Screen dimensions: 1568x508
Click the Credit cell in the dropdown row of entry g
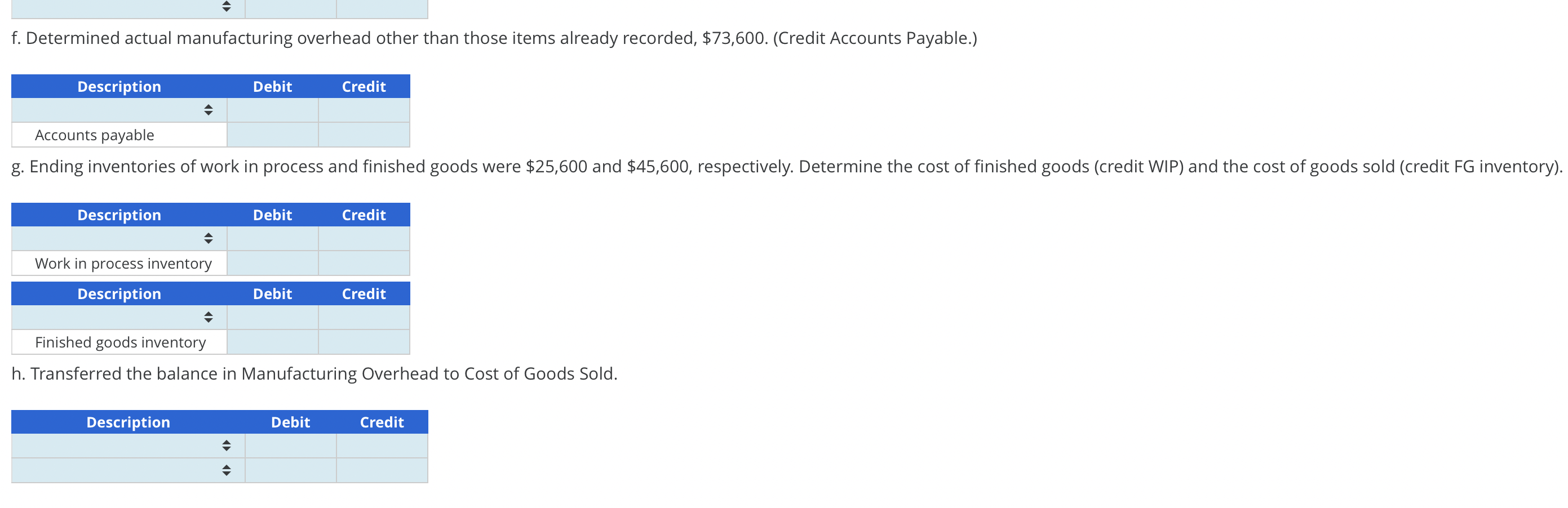(363, 238)
